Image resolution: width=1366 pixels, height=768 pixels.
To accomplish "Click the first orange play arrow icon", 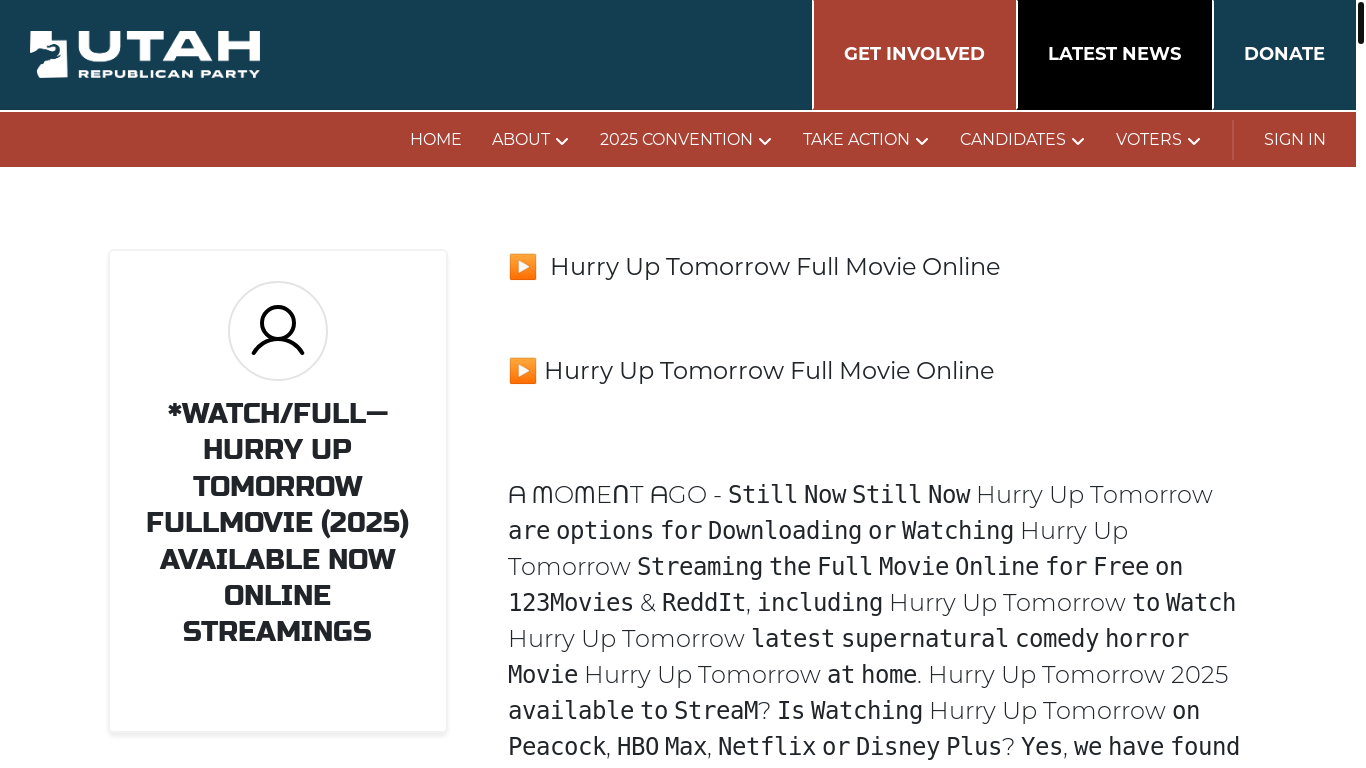I will point(523,267).
